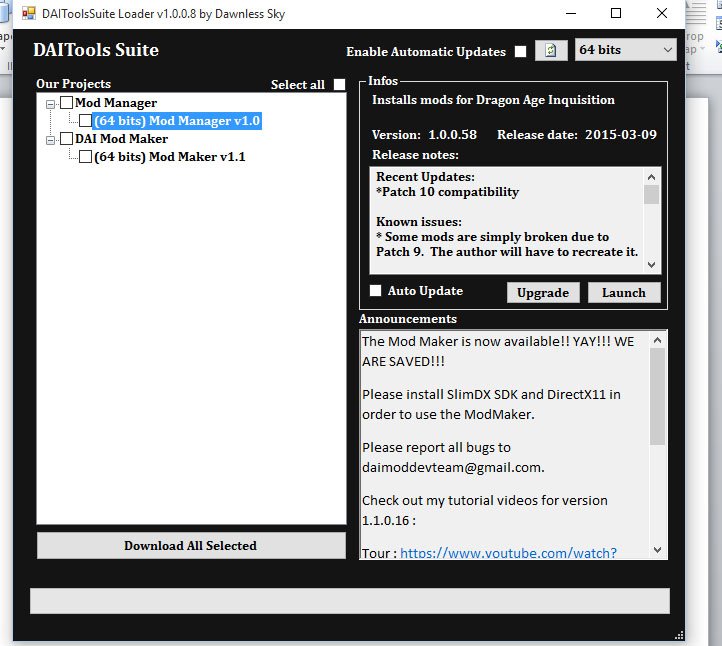Collapse the Mod Manager tree node
722x646 pixels.
coord(50,104)
